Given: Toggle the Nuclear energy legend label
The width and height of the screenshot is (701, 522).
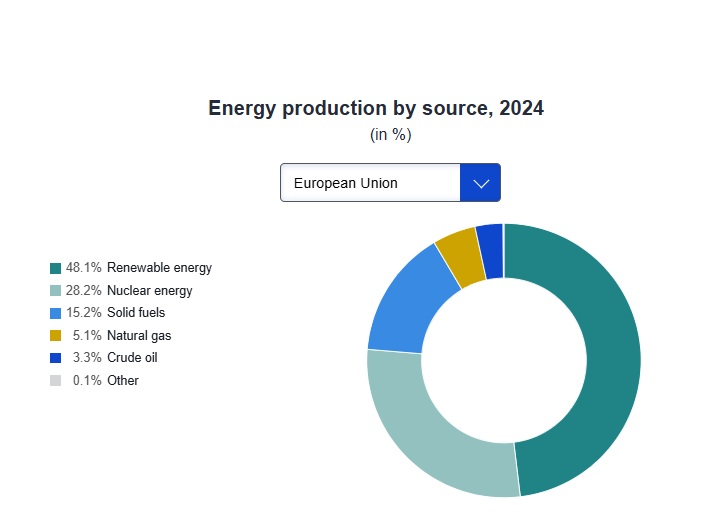Looking at the screenshot, I should pos(149,291).
